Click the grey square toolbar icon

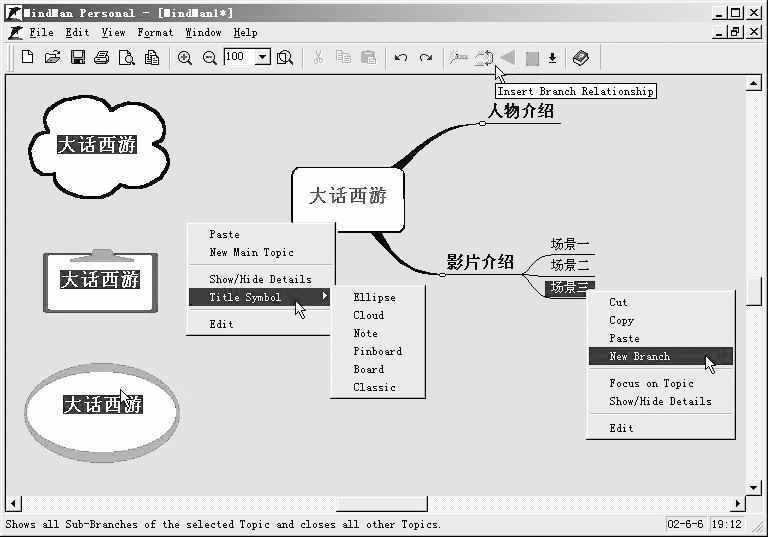coord(532,59)
